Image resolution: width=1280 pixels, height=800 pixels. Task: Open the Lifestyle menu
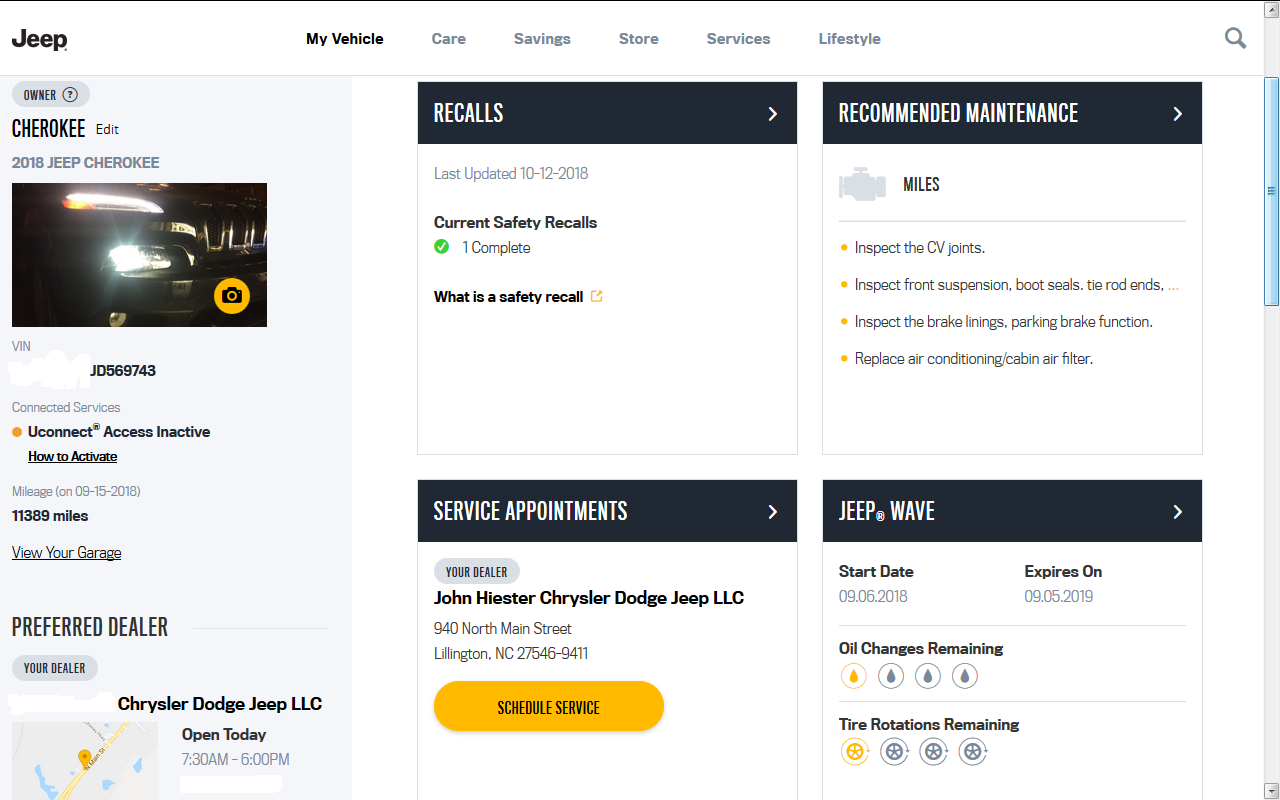[849, 39]
